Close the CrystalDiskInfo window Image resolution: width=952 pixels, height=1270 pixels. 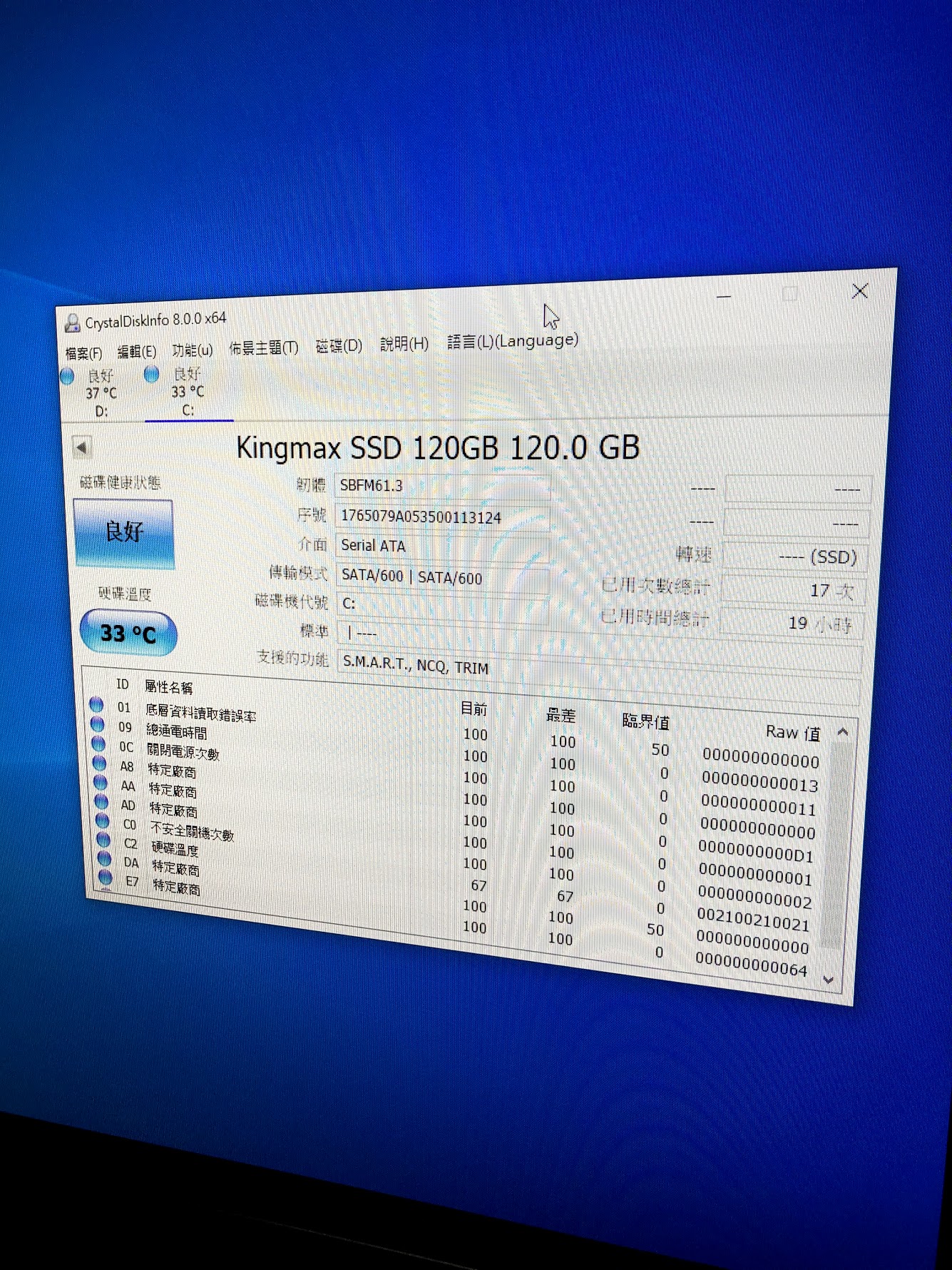860,290
